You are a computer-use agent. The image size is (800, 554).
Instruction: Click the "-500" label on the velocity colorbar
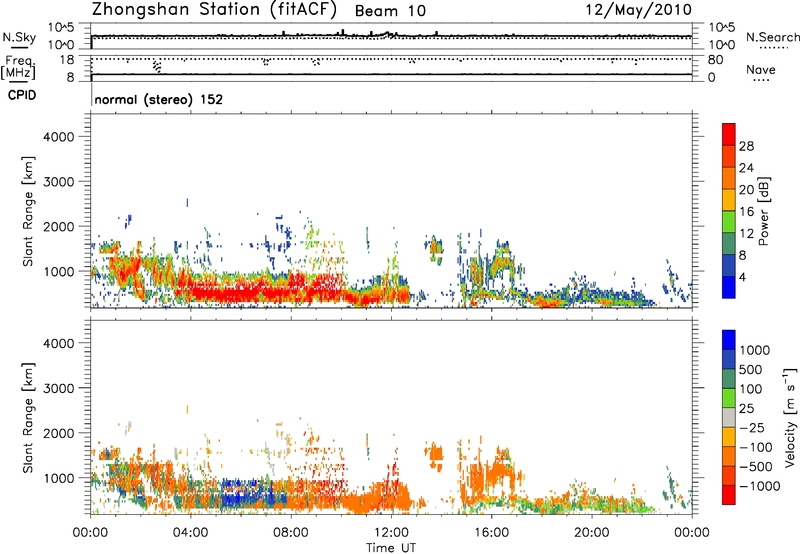coord(756,467)
